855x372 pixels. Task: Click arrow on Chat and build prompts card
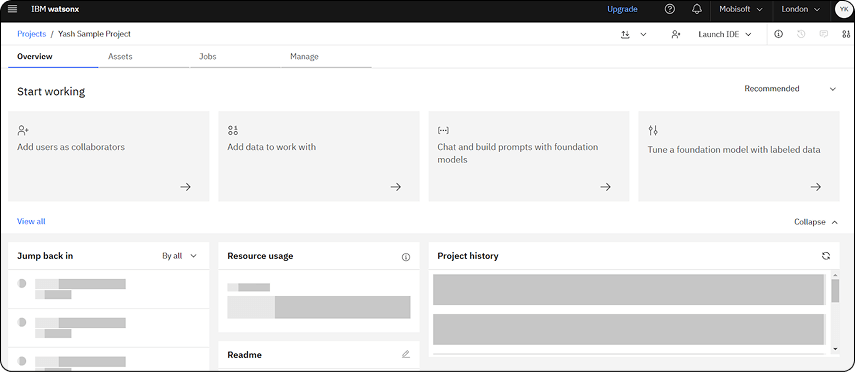[x=605, y=187]
